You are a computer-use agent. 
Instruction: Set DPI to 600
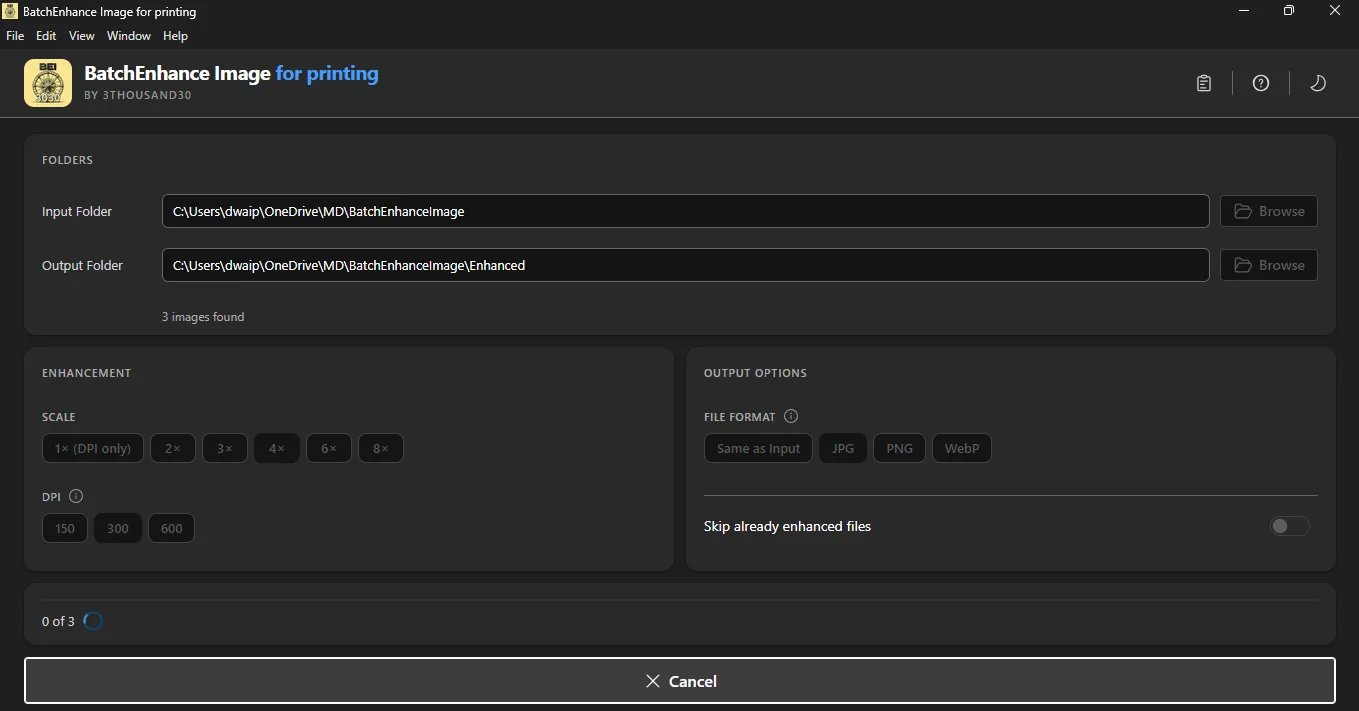coord(171,528)
